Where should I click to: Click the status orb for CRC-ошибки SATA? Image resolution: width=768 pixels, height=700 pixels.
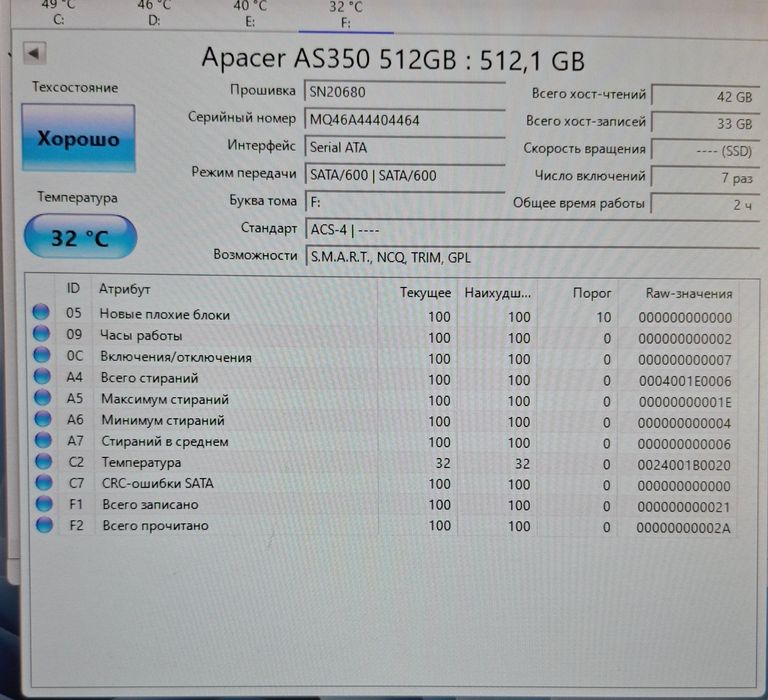44,482
